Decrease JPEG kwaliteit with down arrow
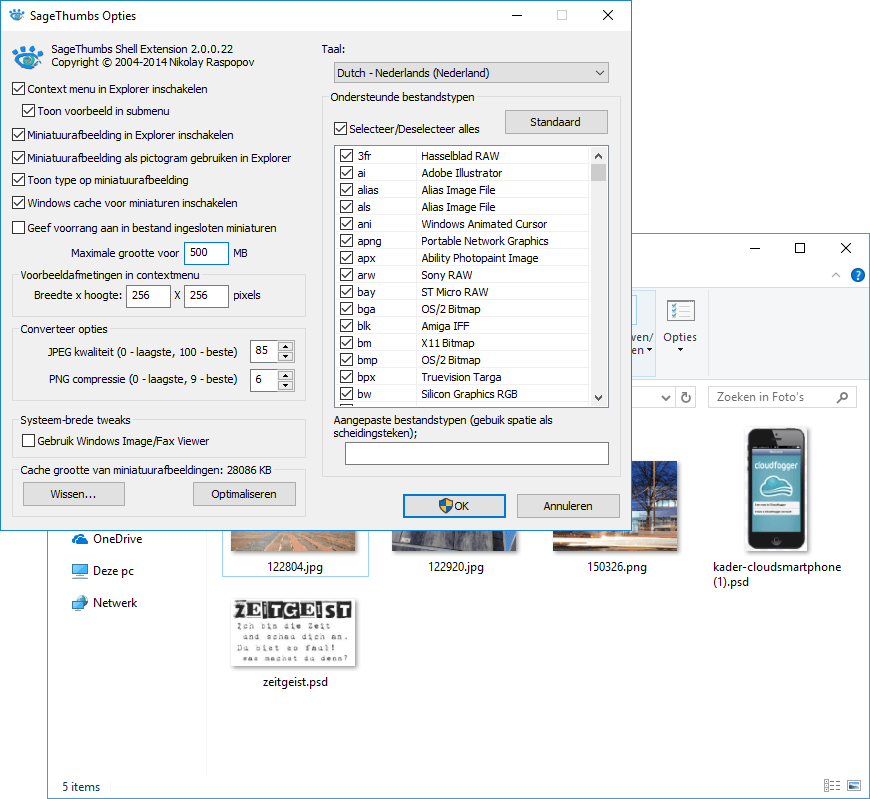The height and width of the screenshot is (799, 870). pos(286,356)
